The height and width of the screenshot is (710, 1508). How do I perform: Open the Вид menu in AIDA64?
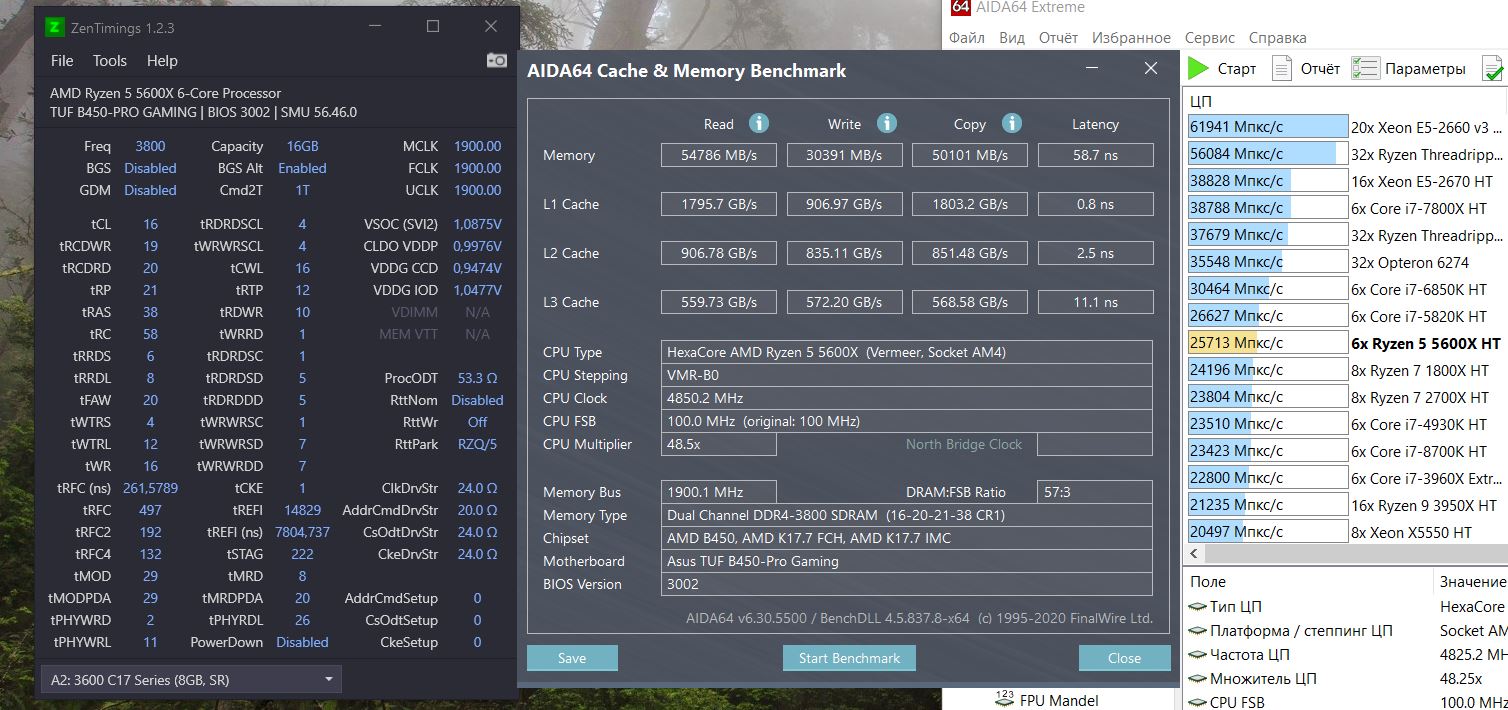1012,38
